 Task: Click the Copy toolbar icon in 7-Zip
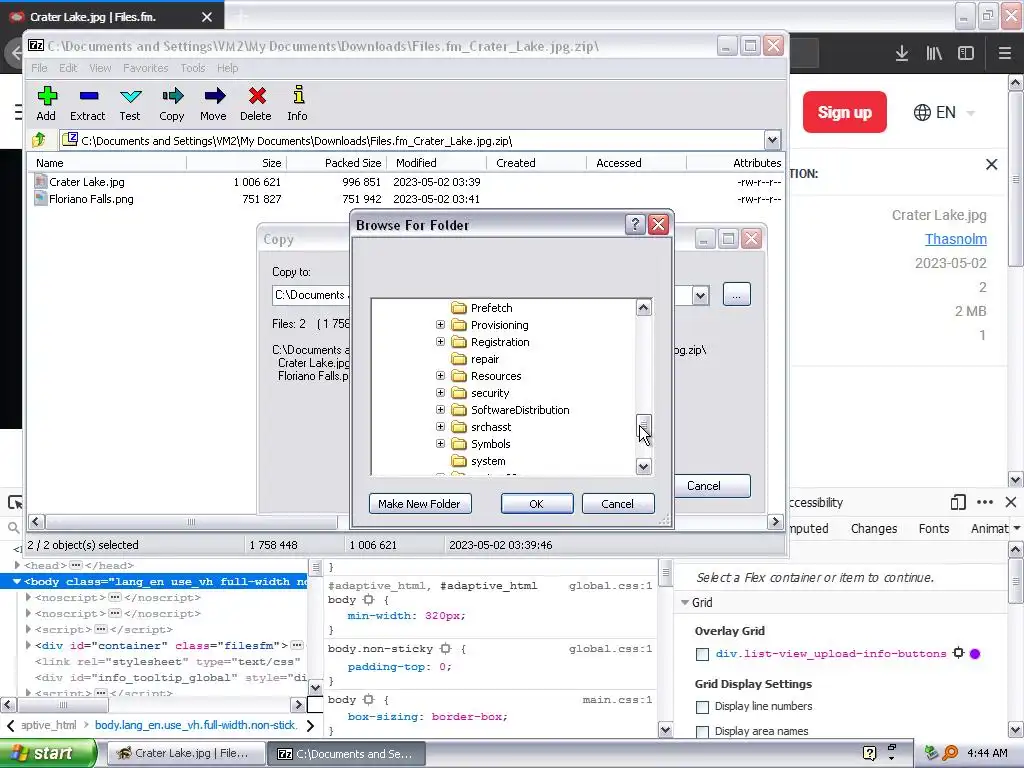[172, 97]
